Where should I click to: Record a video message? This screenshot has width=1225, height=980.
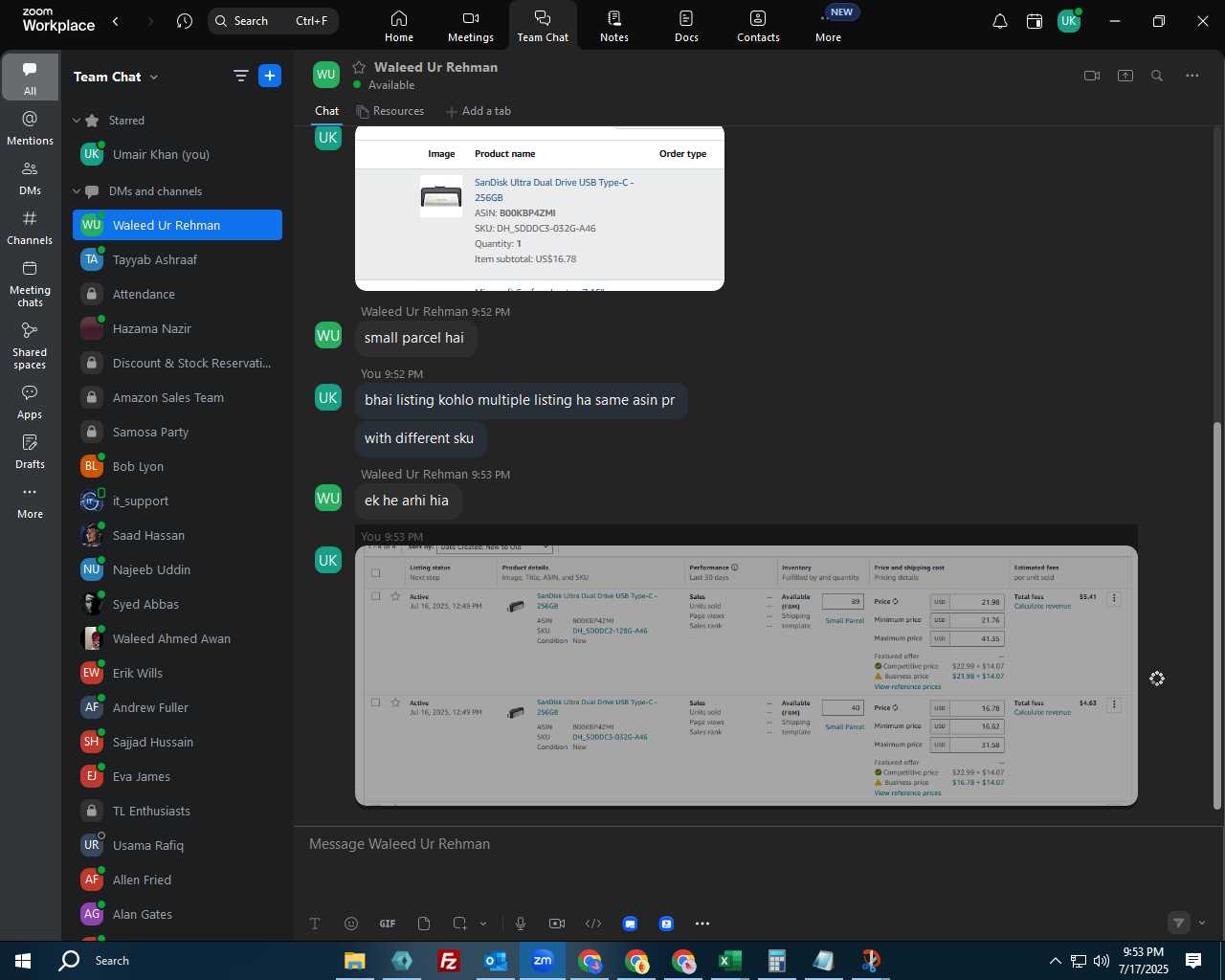coord(557,924)
